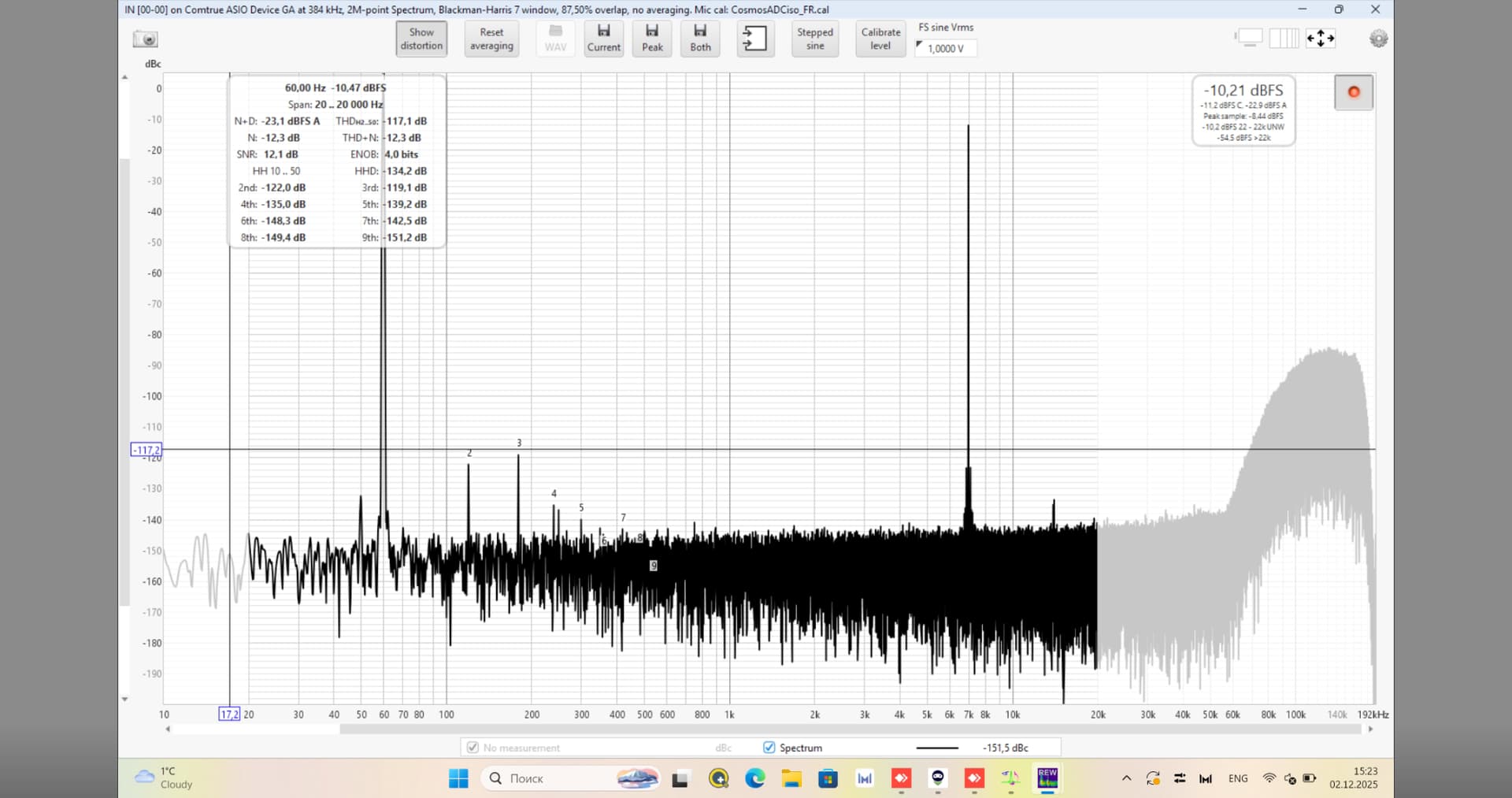
Task: Click the FS sine Vrms input field
Action: pyautogui.click(x=947, y=48)
